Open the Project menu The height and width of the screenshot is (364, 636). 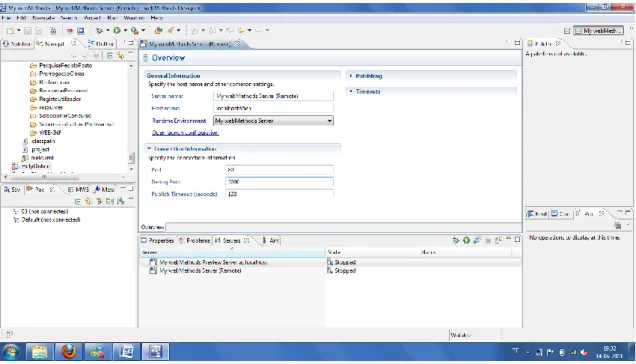[x=92, y=18]
